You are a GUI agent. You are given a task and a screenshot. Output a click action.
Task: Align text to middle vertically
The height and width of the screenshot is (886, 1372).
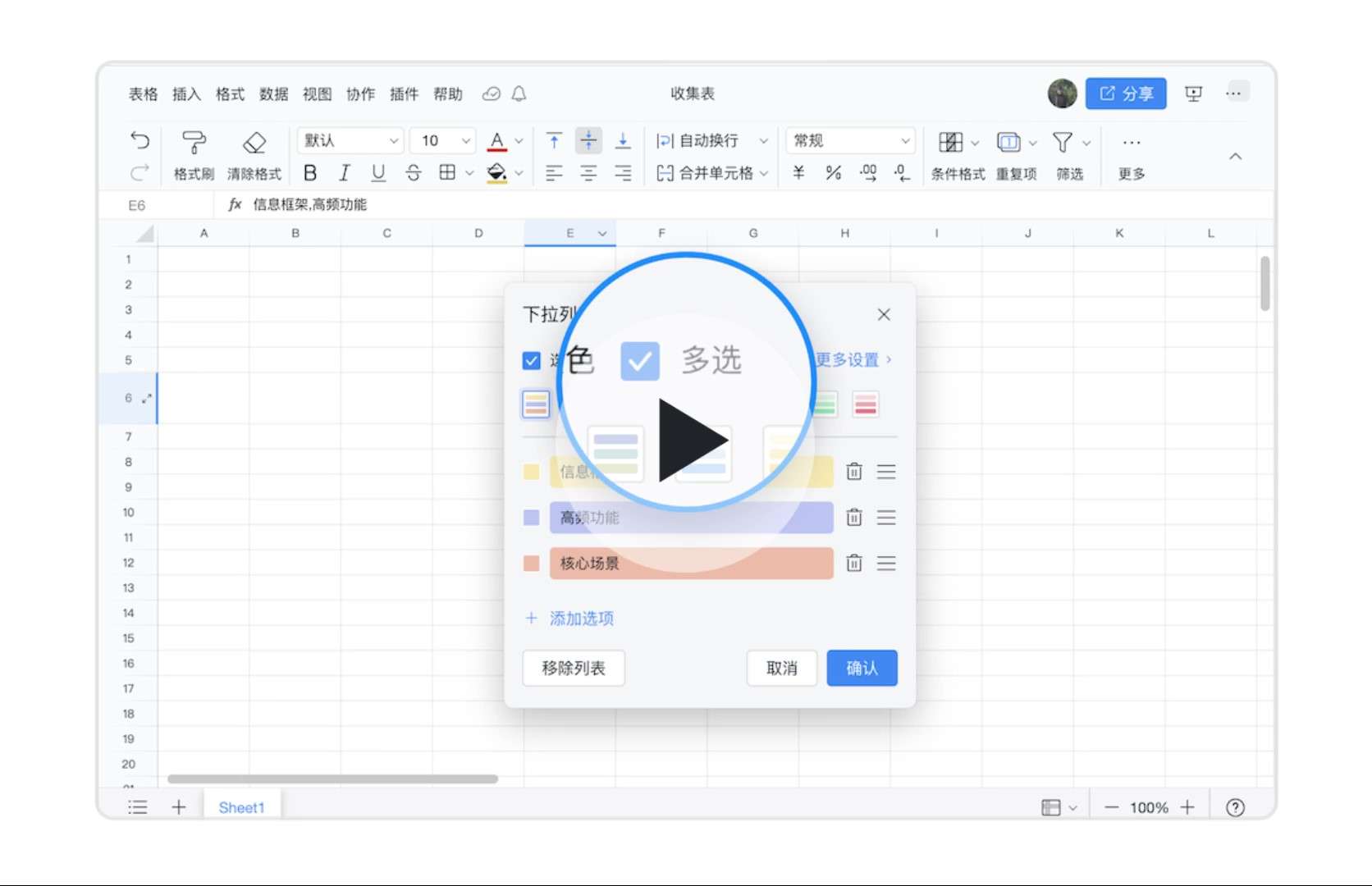[588, 141]
